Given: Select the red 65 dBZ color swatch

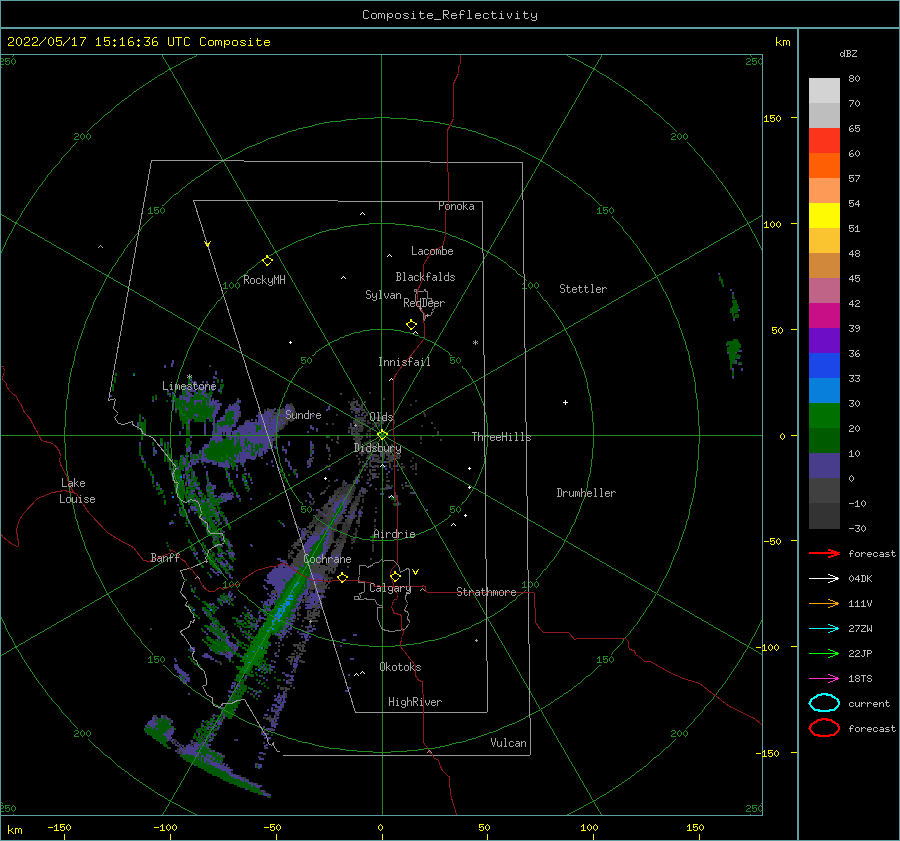Looking at the screenshot, I should pos(824,141).
